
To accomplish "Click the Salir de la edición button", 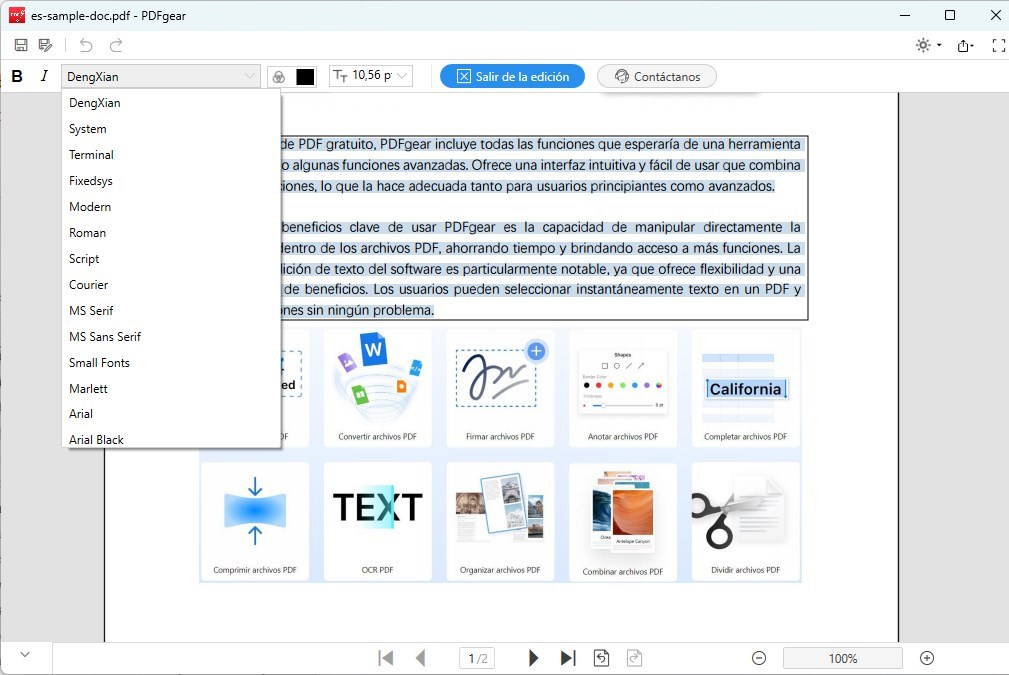I will tap(512, 76).
